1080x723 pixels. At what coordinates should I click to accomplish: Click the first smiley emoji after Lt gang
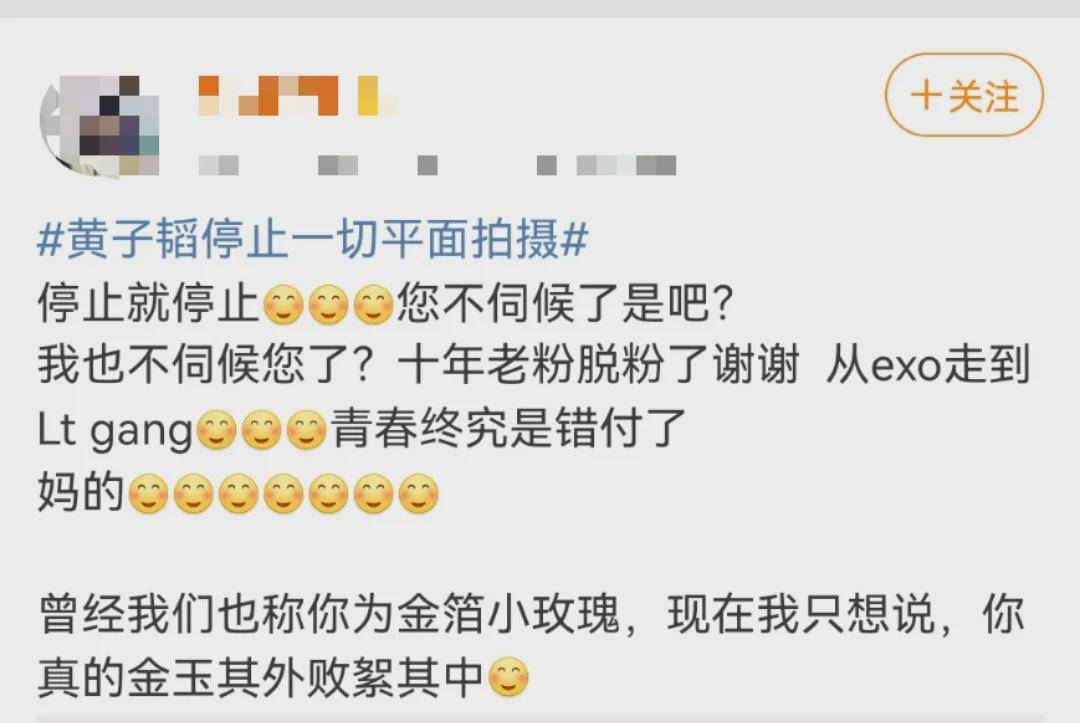click(x=216, y=430)
